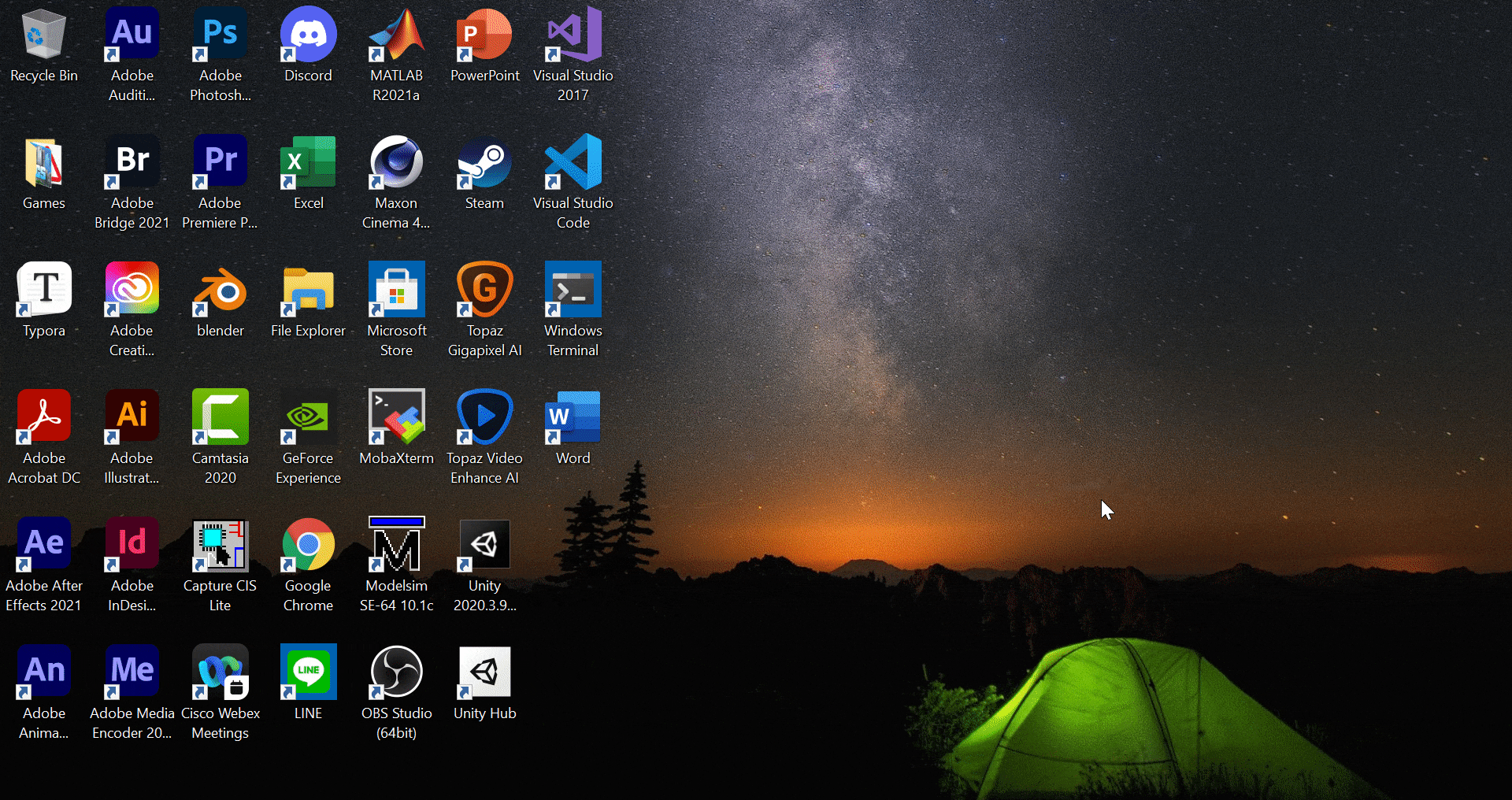Open the Recycle Bin
1512x800 pixels.
(x=44, y=35)
